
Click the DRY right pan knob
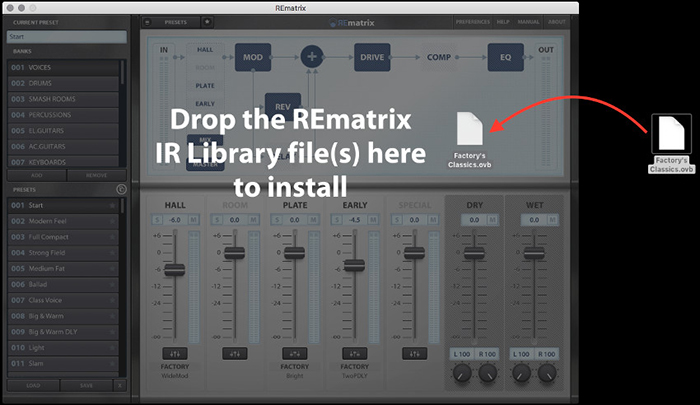[x=488, y=373]
